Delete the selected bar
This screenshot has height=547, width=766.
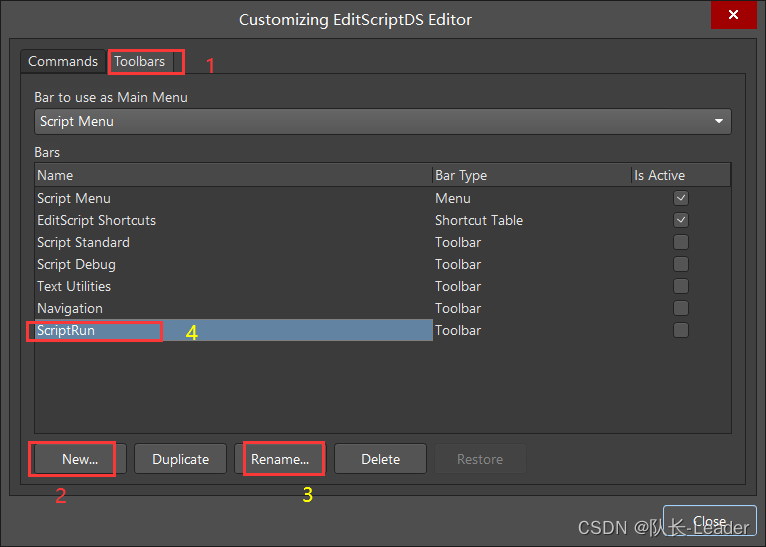pyautogui.click(x=380, y=459)
